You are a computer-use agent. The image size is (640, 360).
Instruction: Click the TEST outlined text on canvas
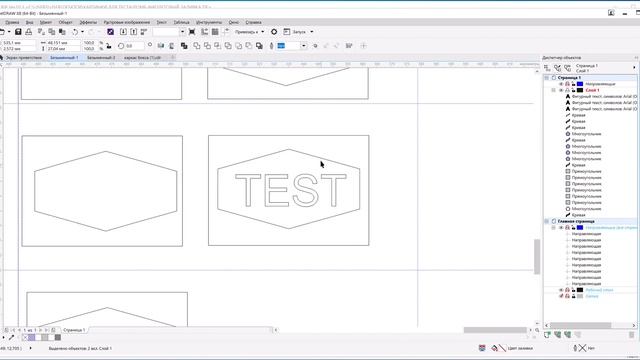[291, 190]
